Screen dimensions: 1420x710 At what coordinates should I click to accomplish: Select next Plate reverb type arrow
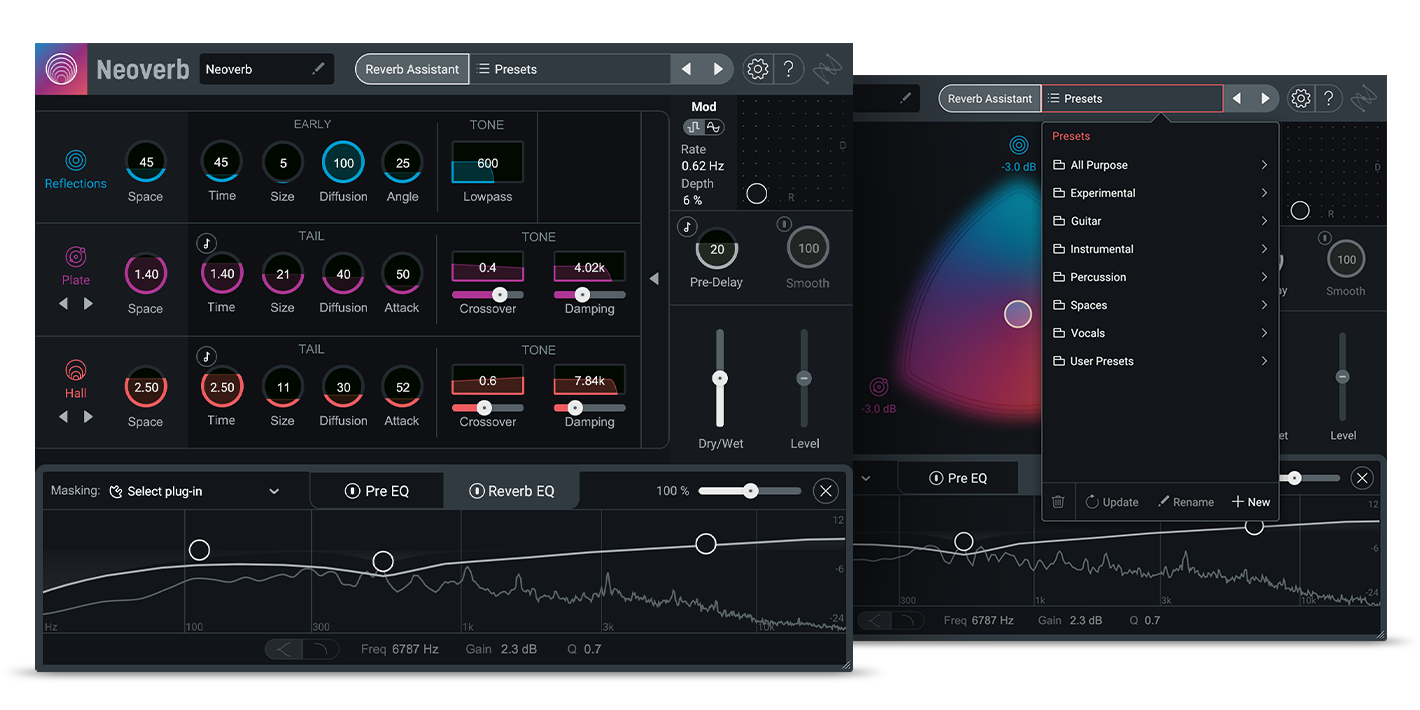pos(88,303)
